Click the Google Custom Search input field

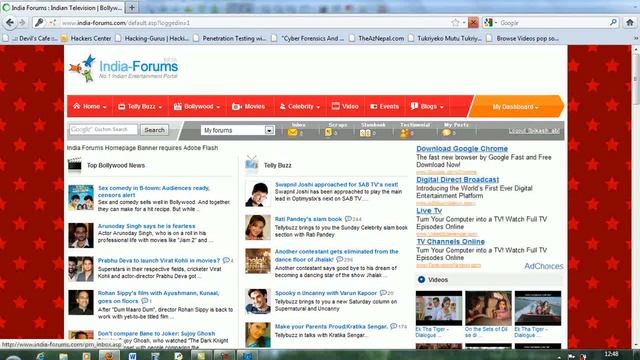point(103,129)
